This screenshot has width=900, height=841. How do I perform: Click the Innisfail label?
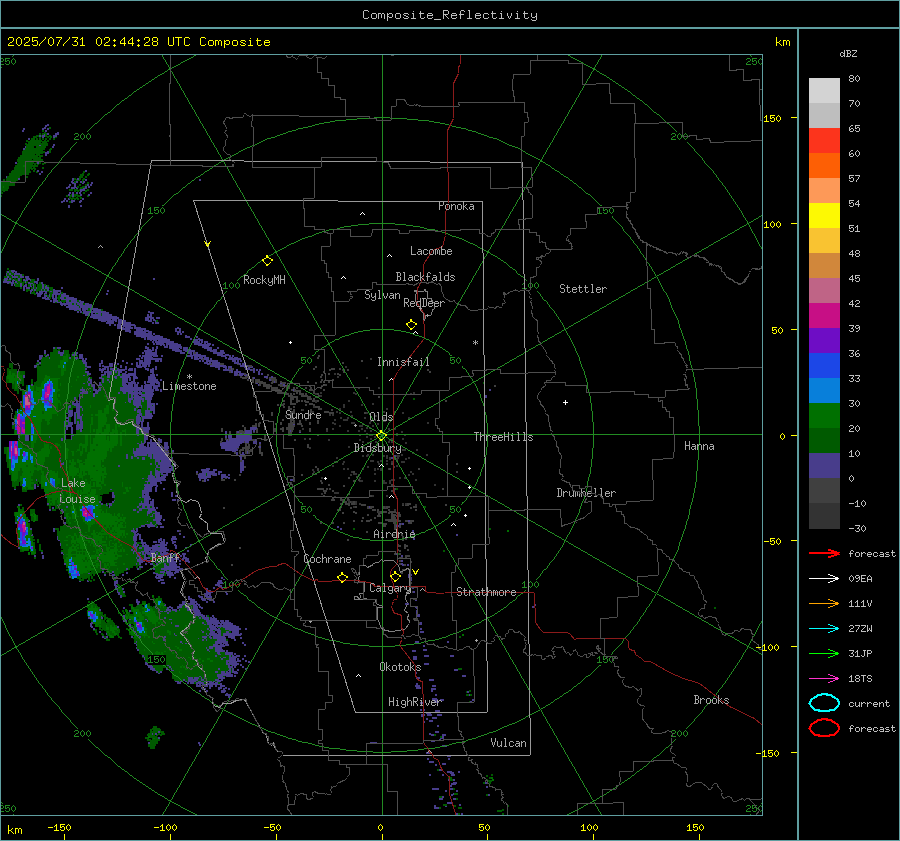403,362
